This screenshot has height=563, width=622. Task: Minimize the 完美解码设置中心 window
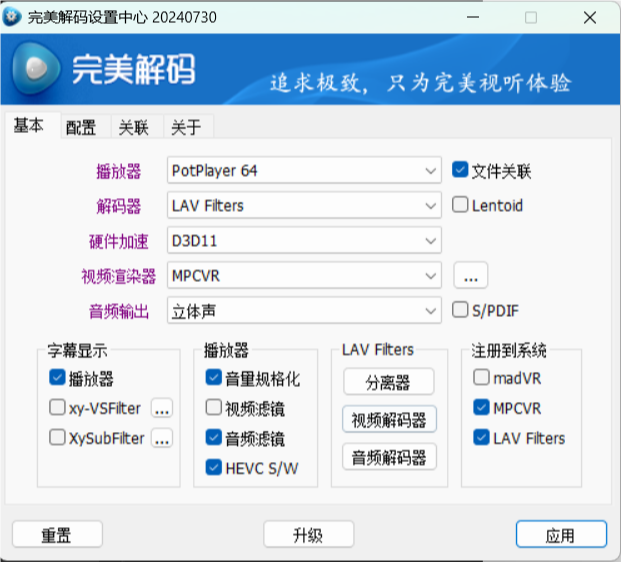(x=473, y=17)
